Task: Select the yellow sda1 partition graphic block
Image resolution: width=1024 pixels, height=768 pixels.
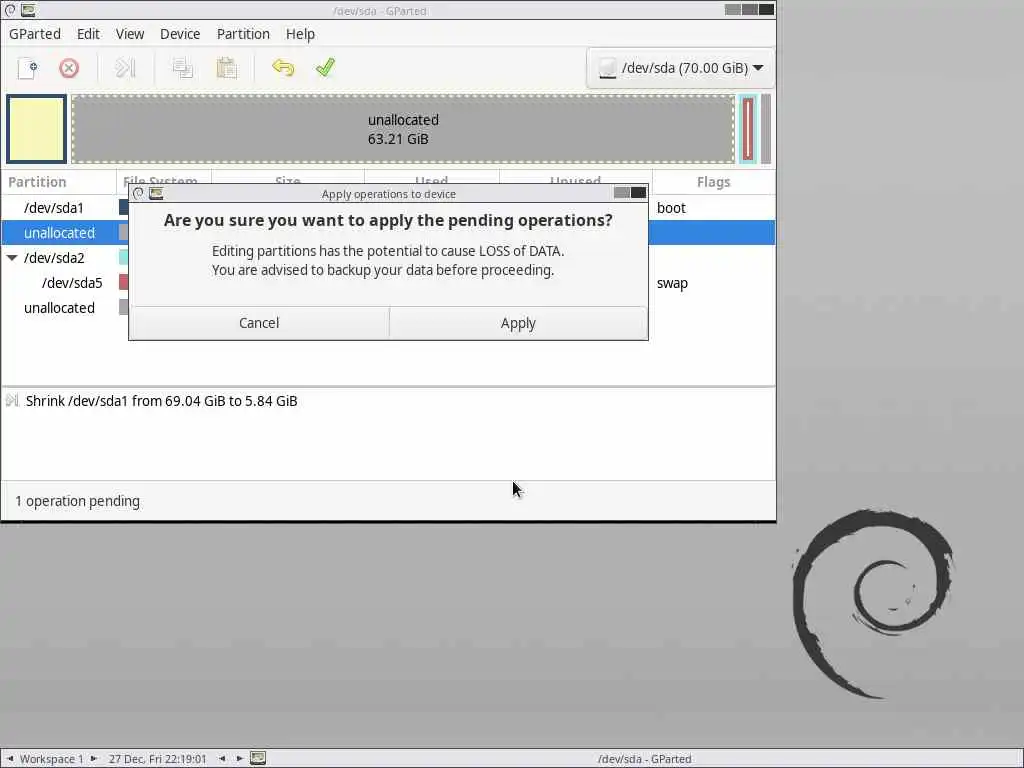Action: (x=37, y=129)
